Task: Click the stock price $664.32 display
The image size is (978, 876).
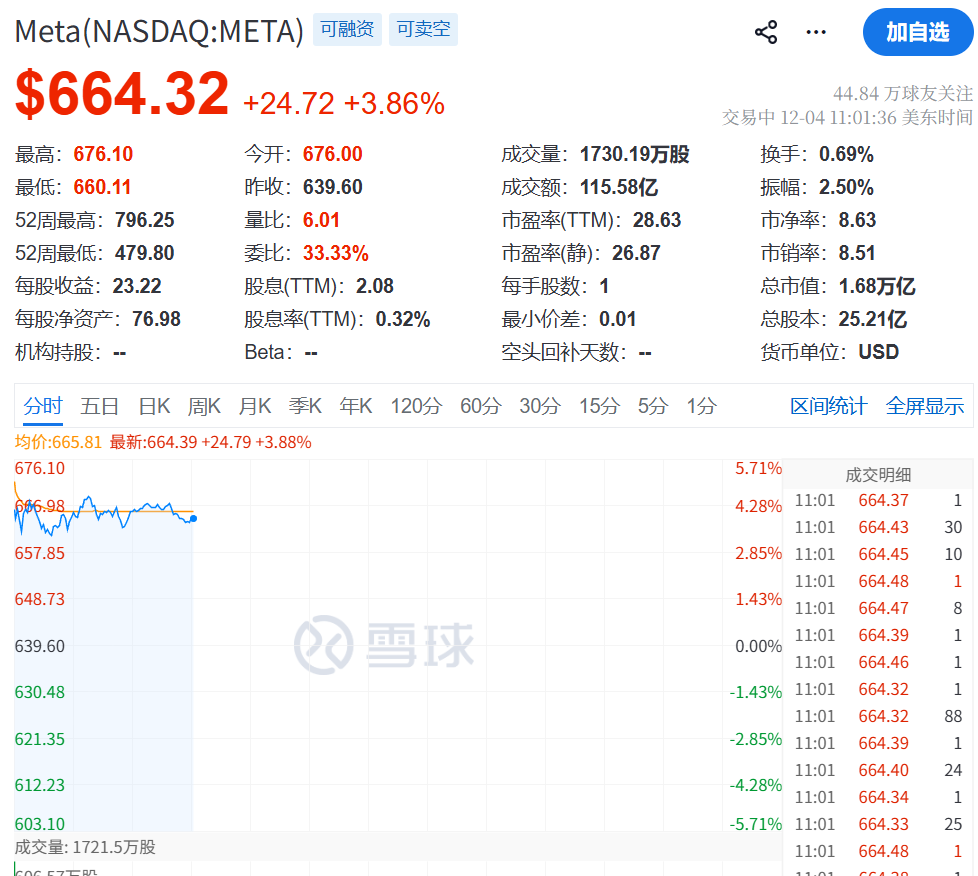Action: point(122,92)
